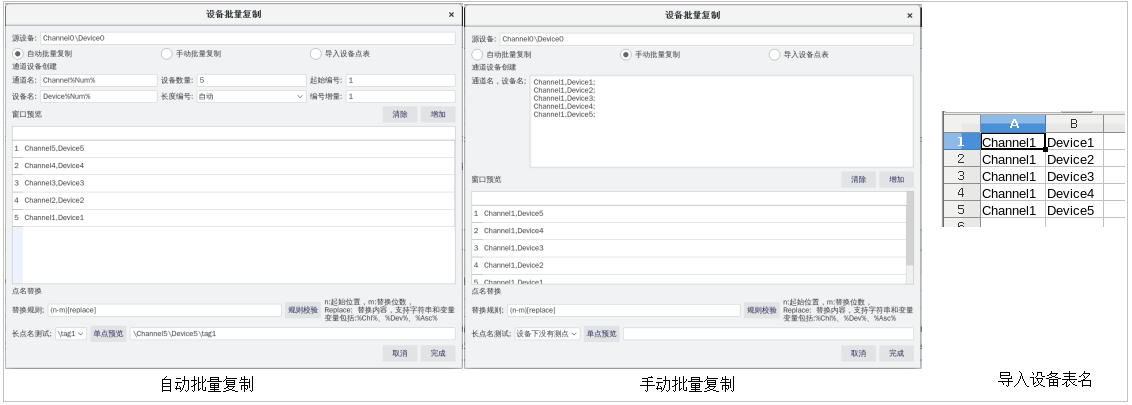Select 自动批量复制 radio in right dialog

point(477,54)
